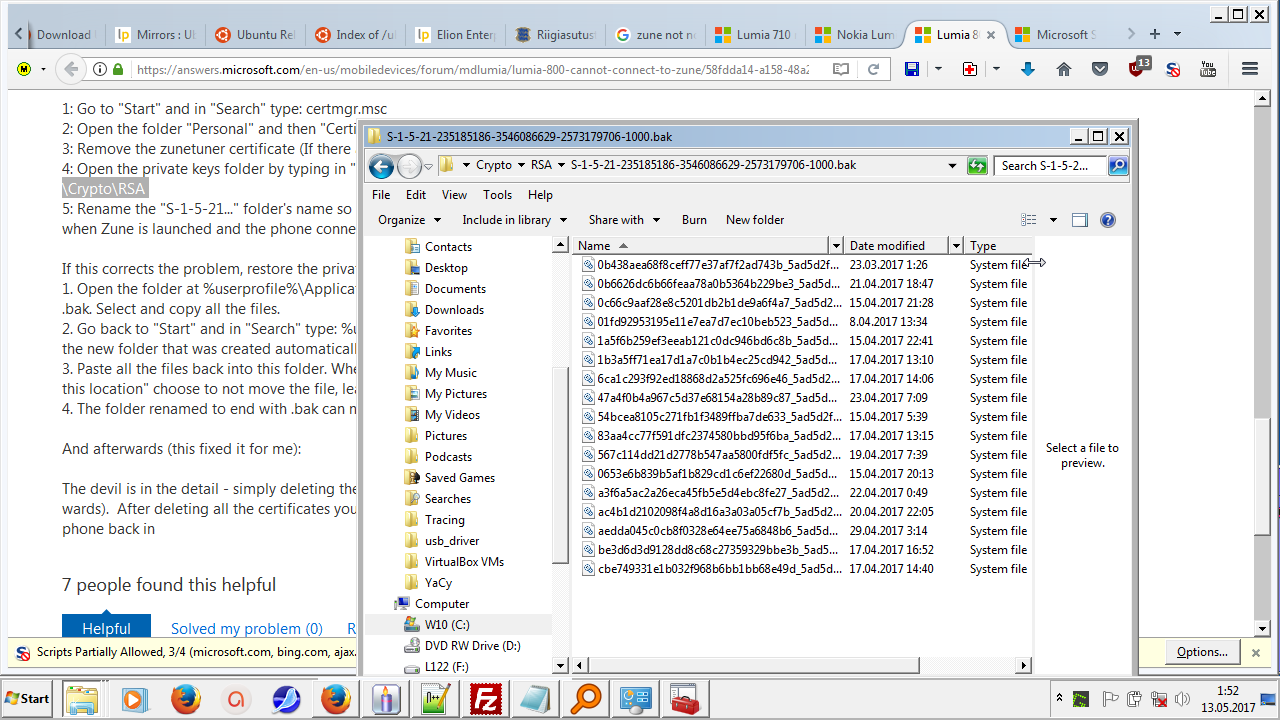Open the View menu in Explorer

pos(454,195)
